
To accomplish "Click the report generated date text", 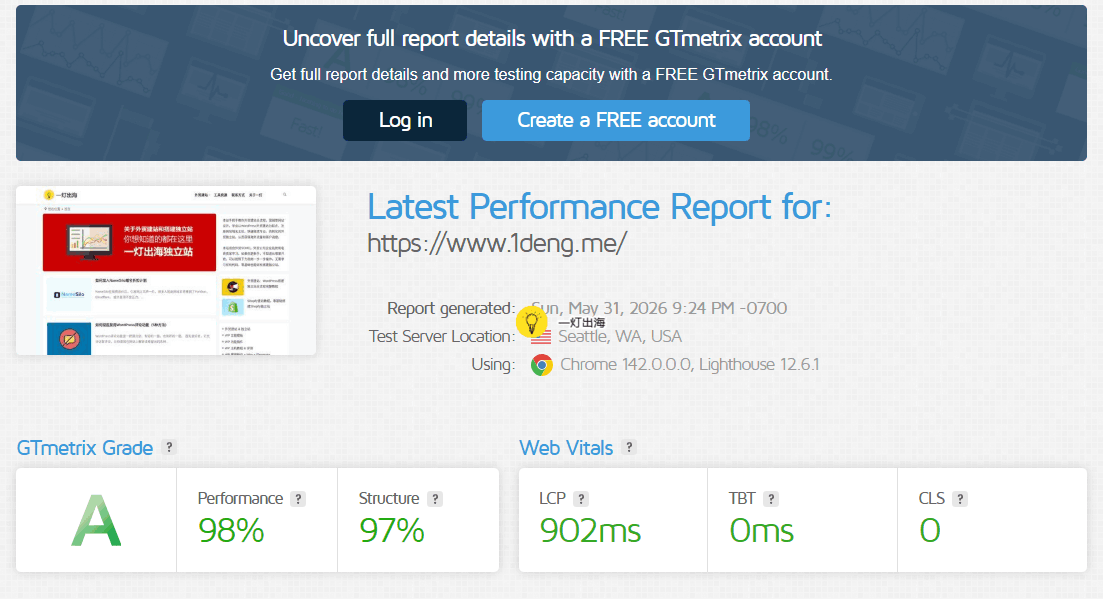I will click(x=659, y=309).
